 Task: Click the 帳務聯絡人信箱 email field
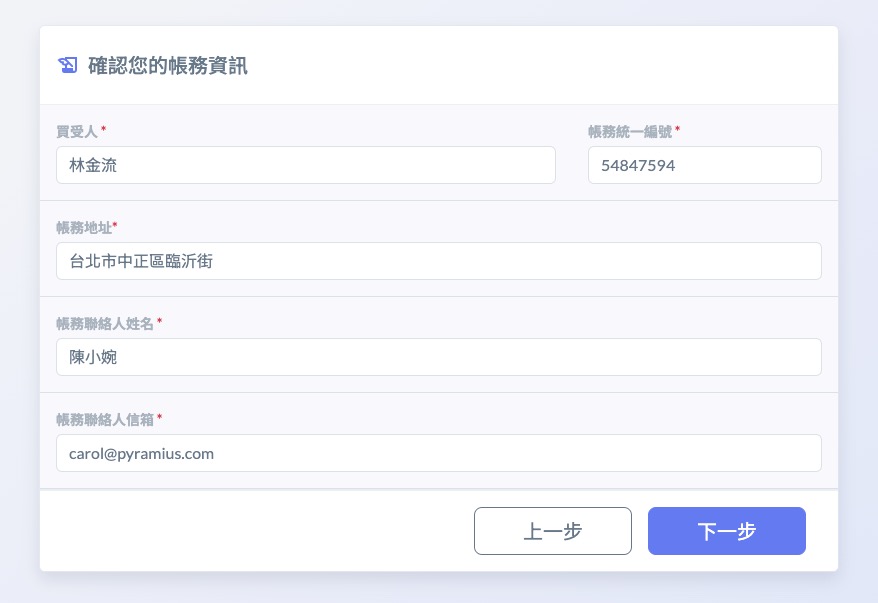click(x=439, y=453)
